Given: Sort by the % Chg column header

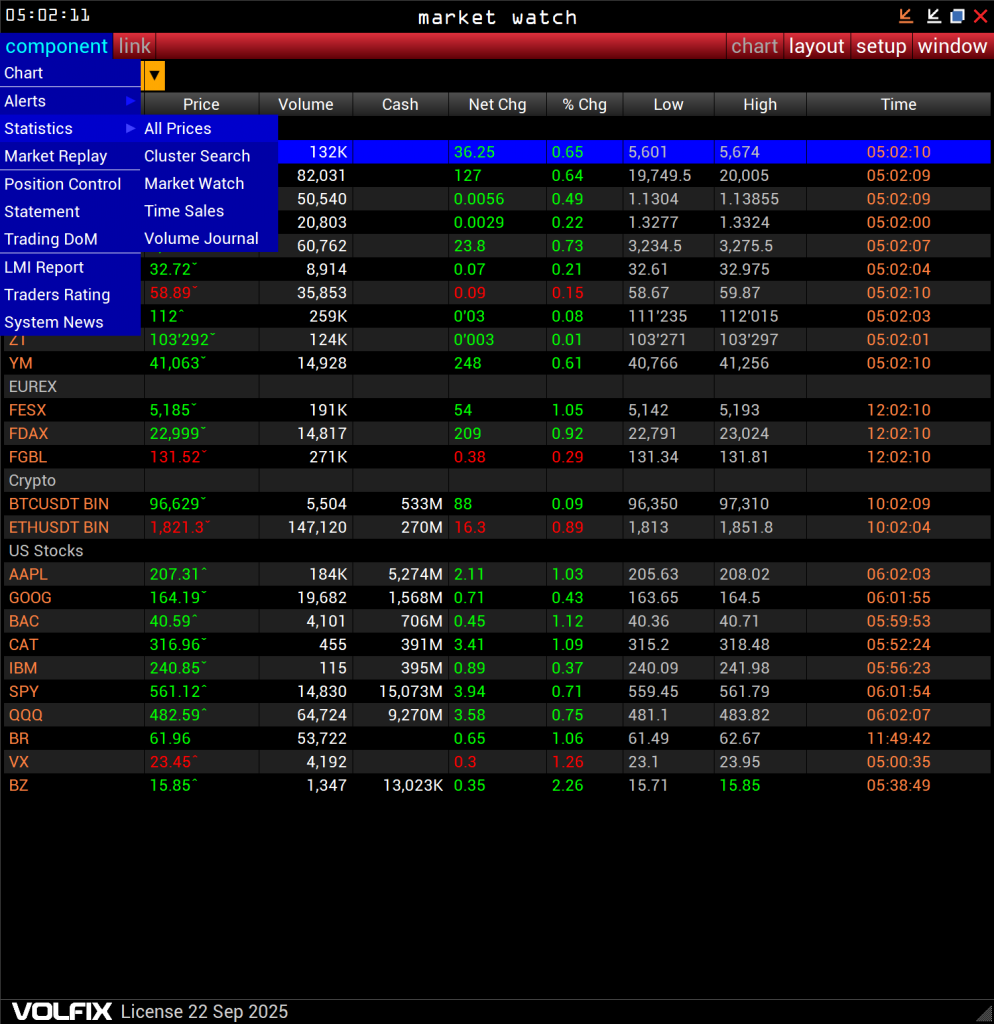Looking at the screenshot, I should 585,104.
